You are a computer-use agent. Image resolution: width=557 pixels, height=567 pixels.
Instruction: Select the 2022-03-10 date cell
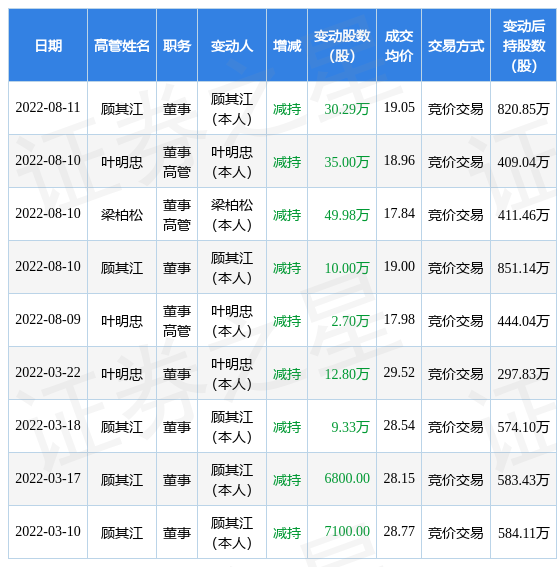(x=48, y=531)
